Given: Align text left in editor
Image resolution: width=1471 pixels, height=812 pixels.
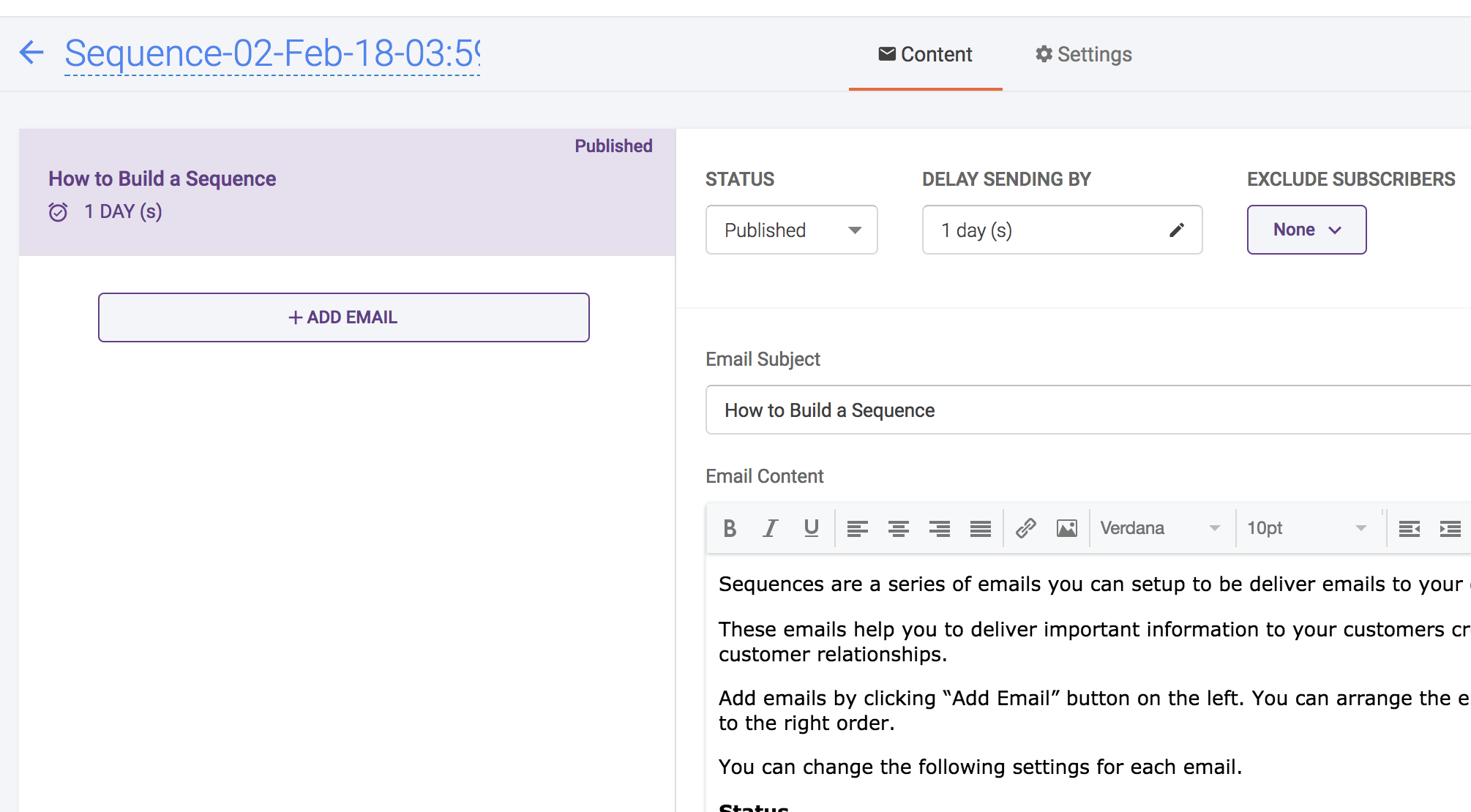Looking at the screenshot, I should click(x=857, y=528).
